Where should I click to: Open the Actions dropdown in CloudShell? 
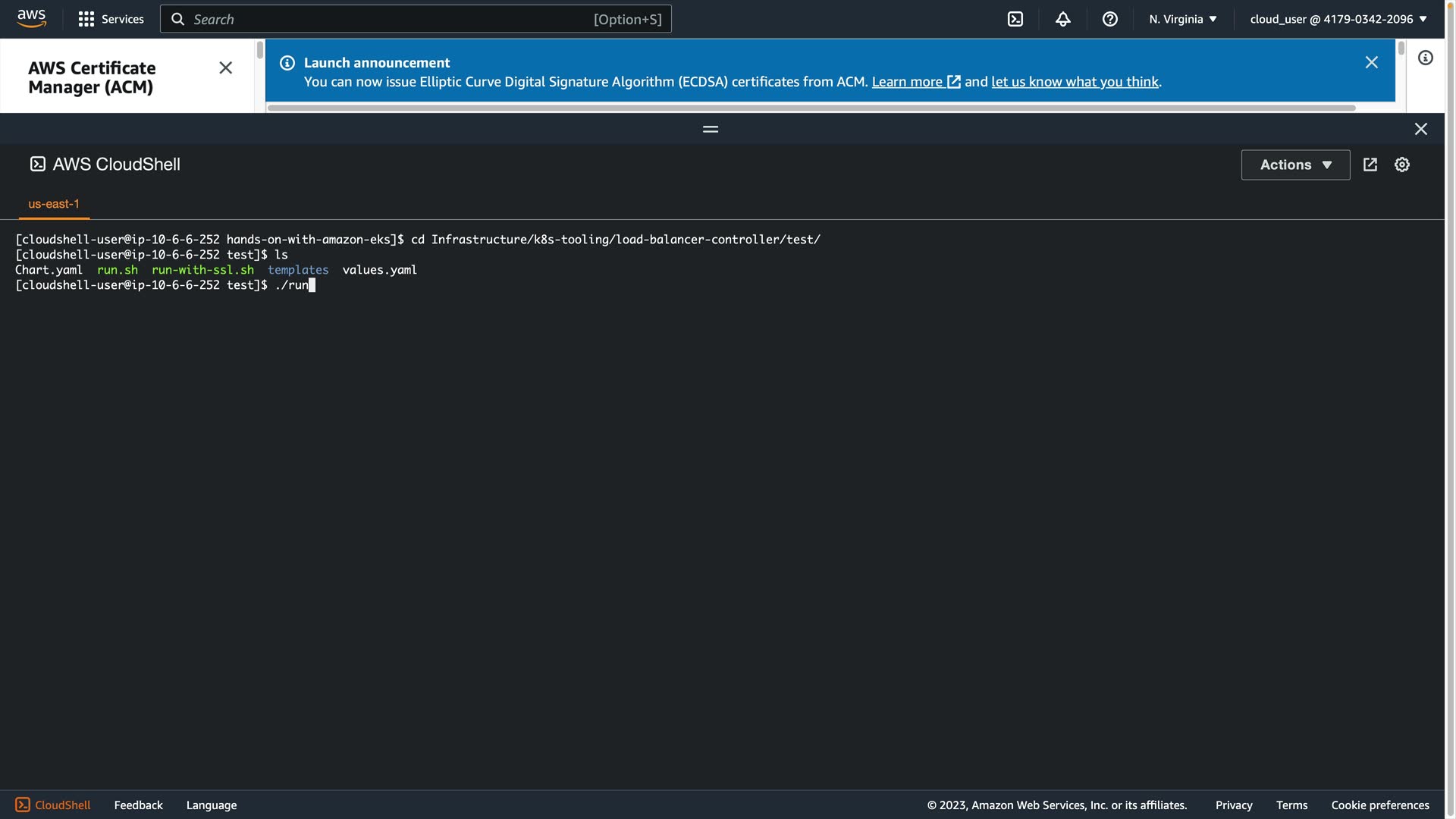click(1295, 165)
